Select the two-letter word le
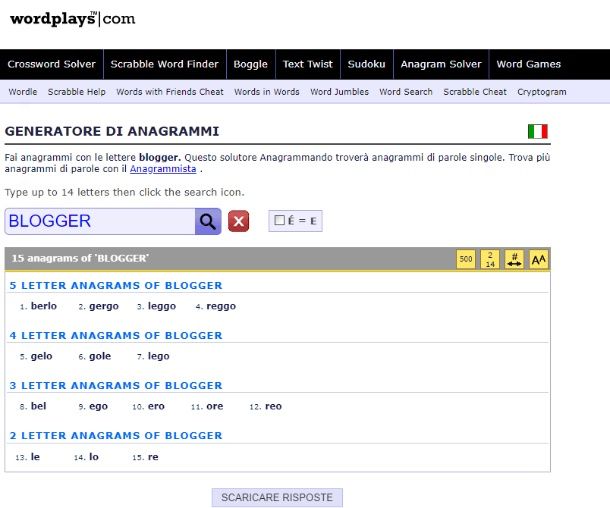 click(35, 457)
